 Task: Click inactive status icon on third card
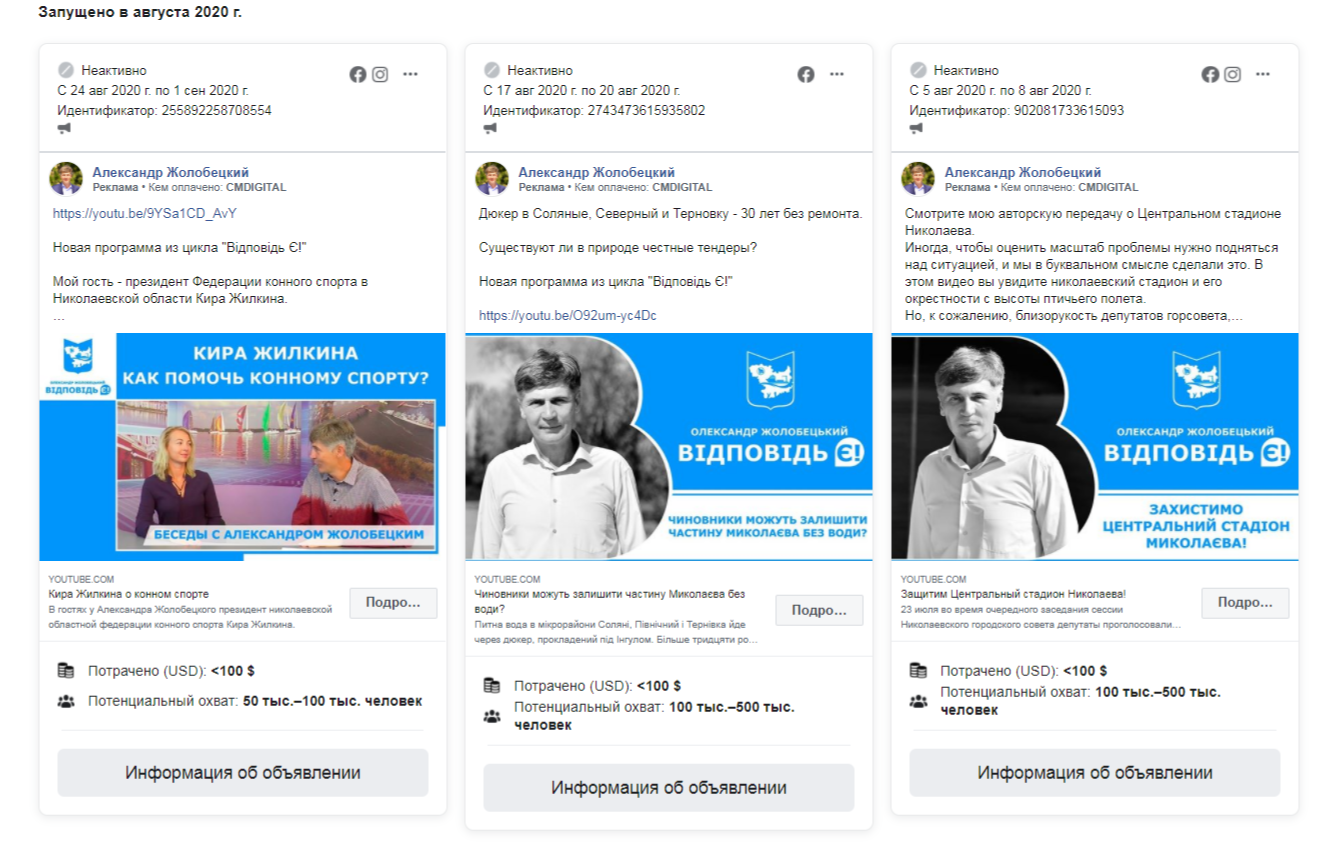918,70
